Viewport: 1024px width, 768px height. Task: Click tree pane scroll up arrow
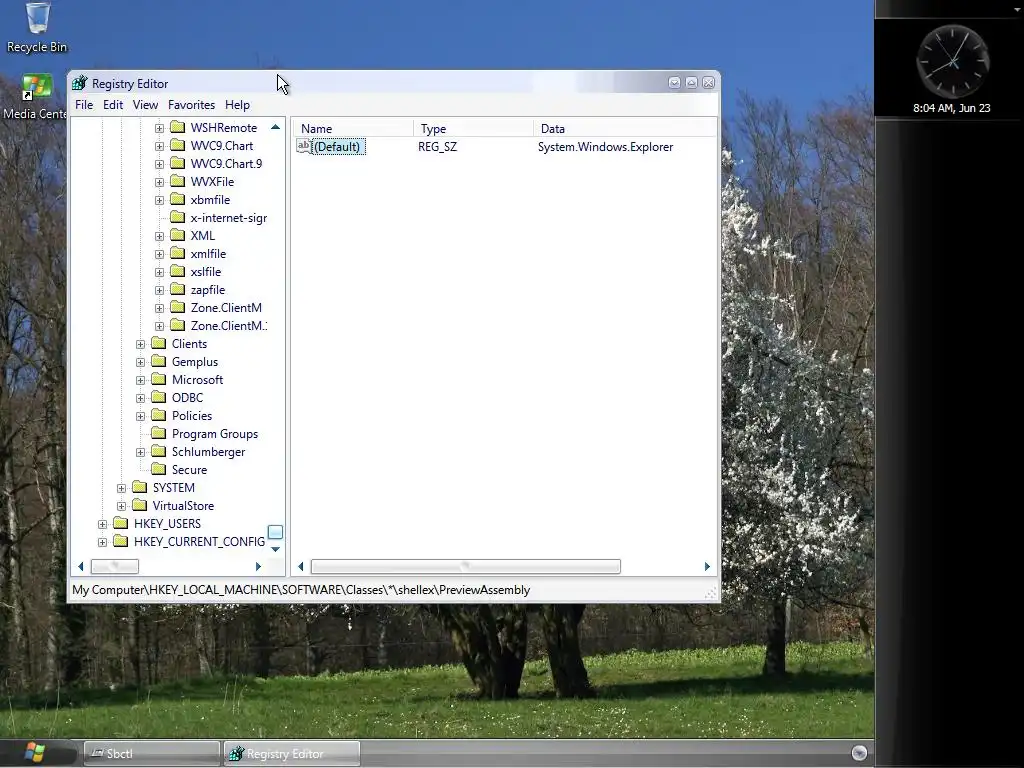(x=276, y=127)
